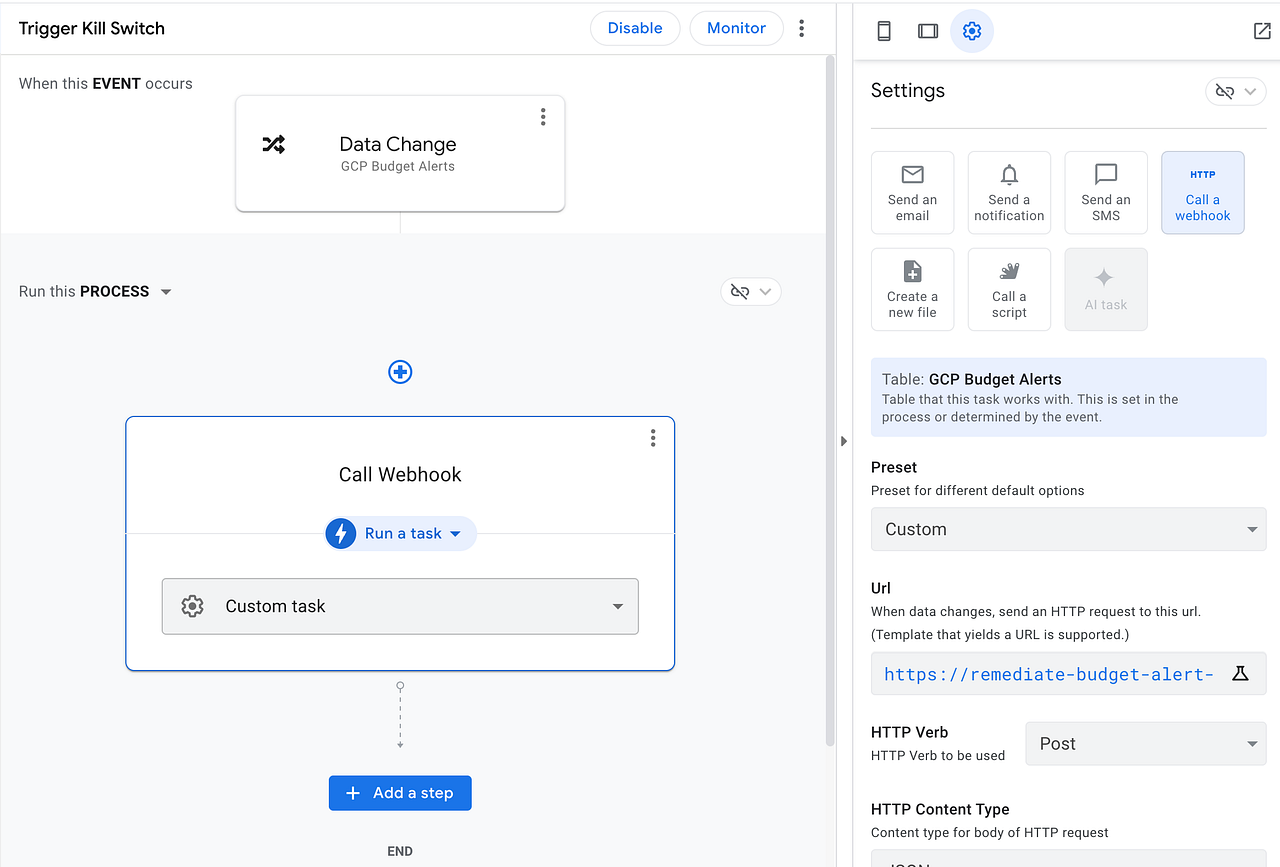Open the Run a task menu
The image size is (1280, 867).
point(401,534)
